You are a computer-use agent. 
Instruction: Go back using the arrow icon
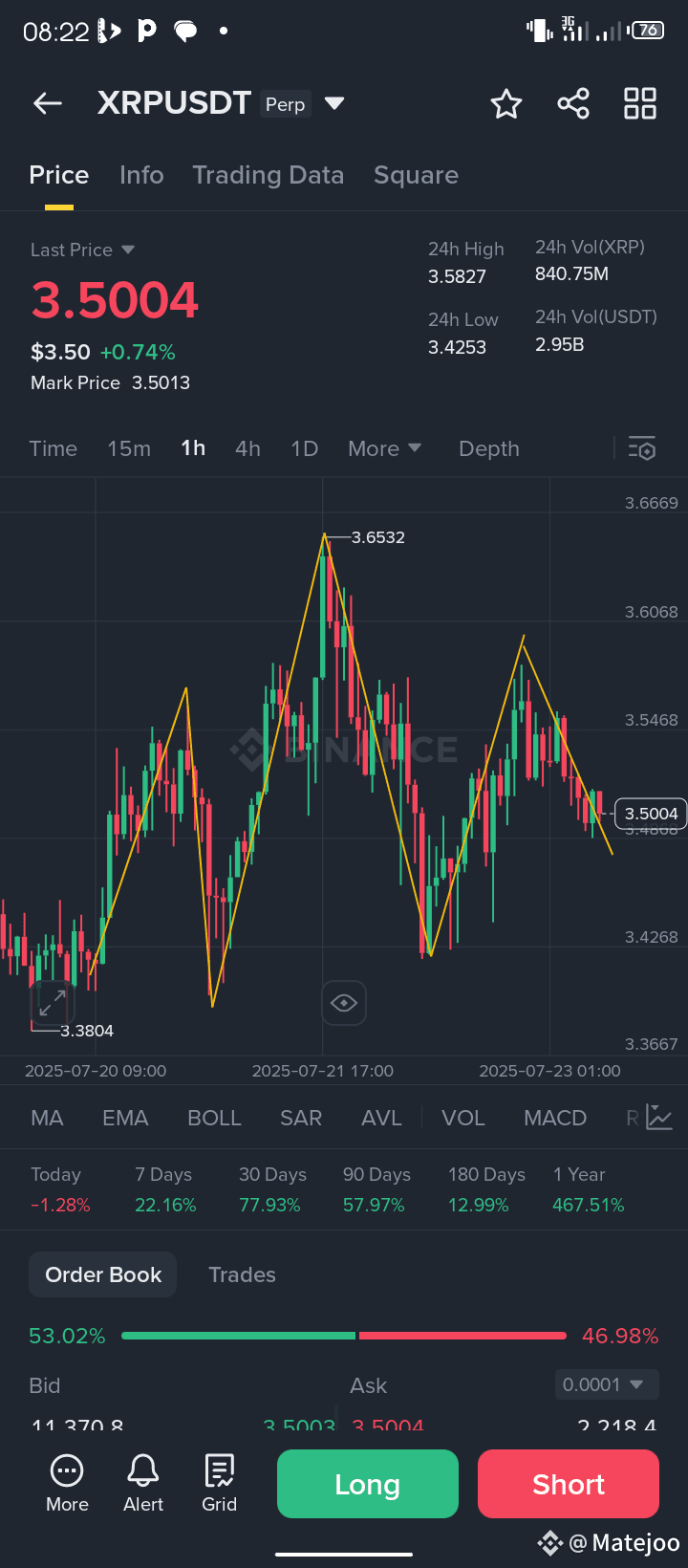pyautogui.click(x=48, y=103)
